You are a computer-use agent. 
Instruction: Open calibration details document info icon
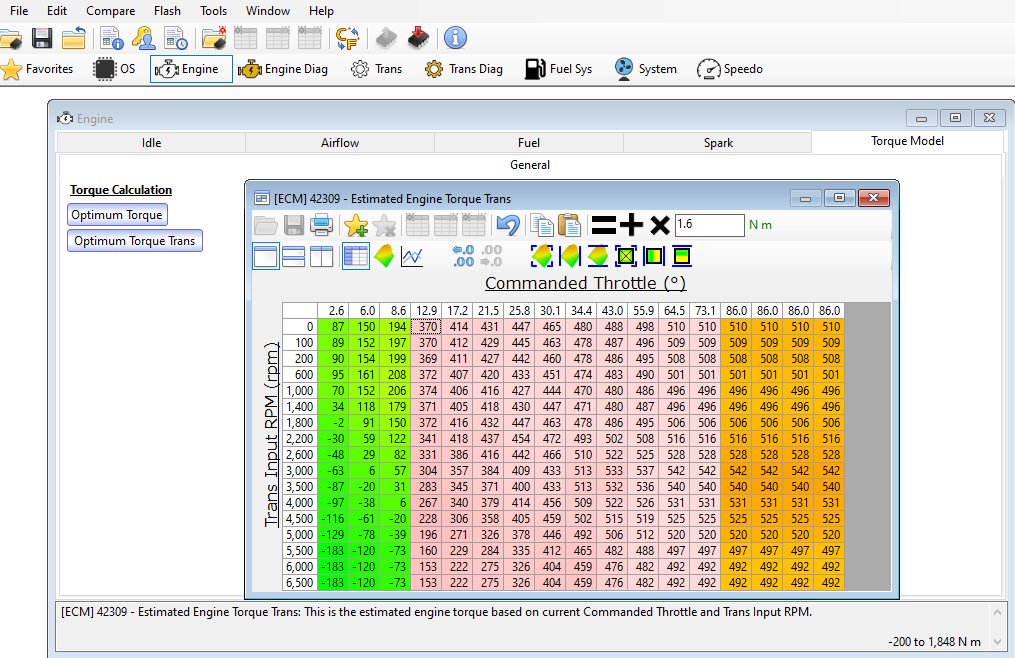pyautogui.click(x=112, y=38)
